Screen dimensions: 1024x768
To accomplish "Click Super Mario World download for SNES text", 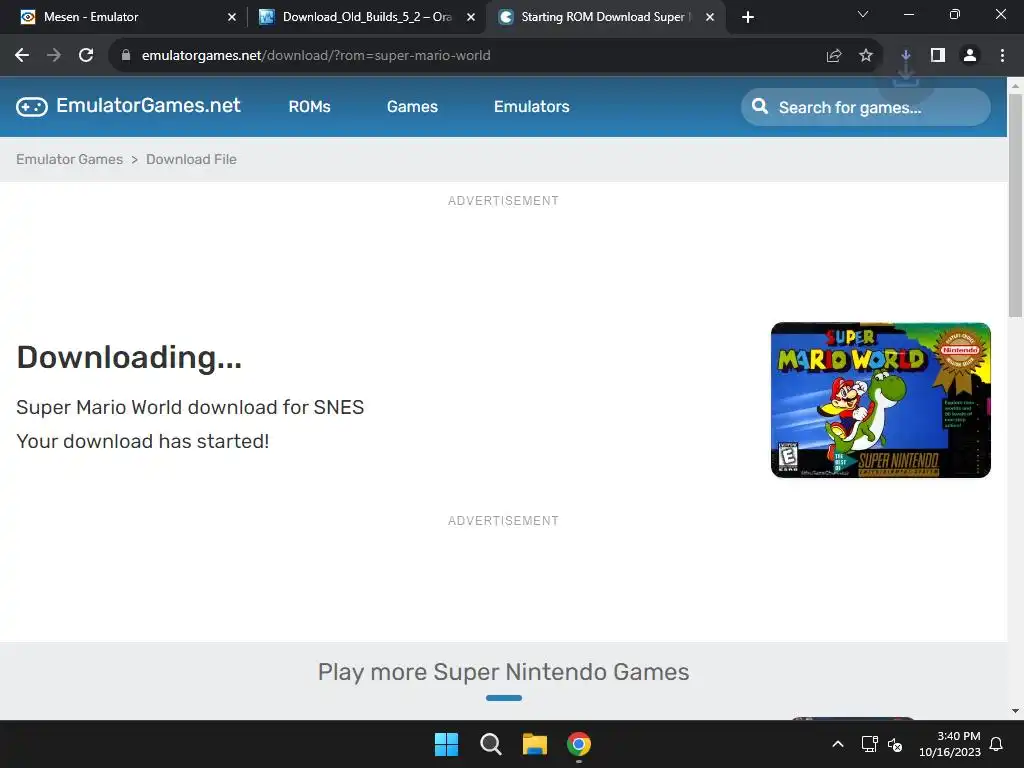I will [190, 407].
